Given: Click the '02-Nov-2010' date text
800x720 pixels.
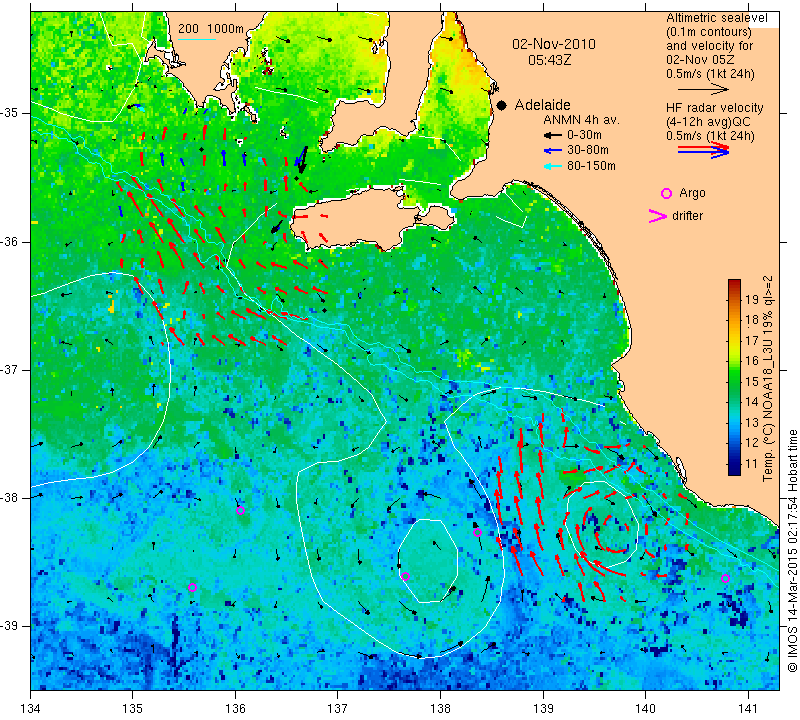Looking at the screenshot, I should tap(554, 44).
